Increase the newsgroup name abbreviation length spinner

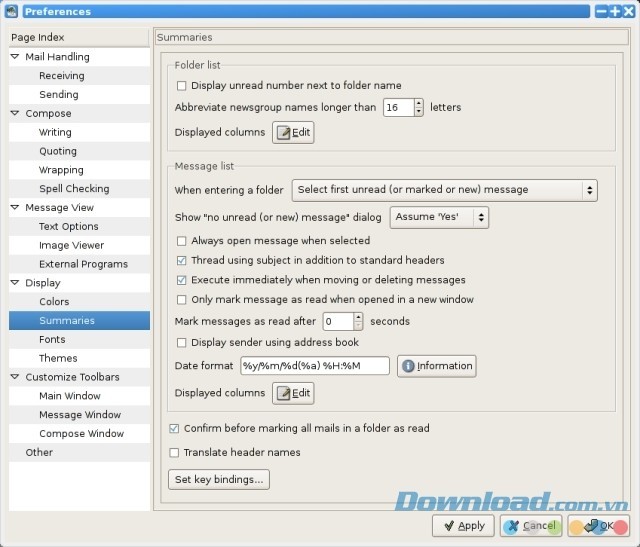pos(418,103)
